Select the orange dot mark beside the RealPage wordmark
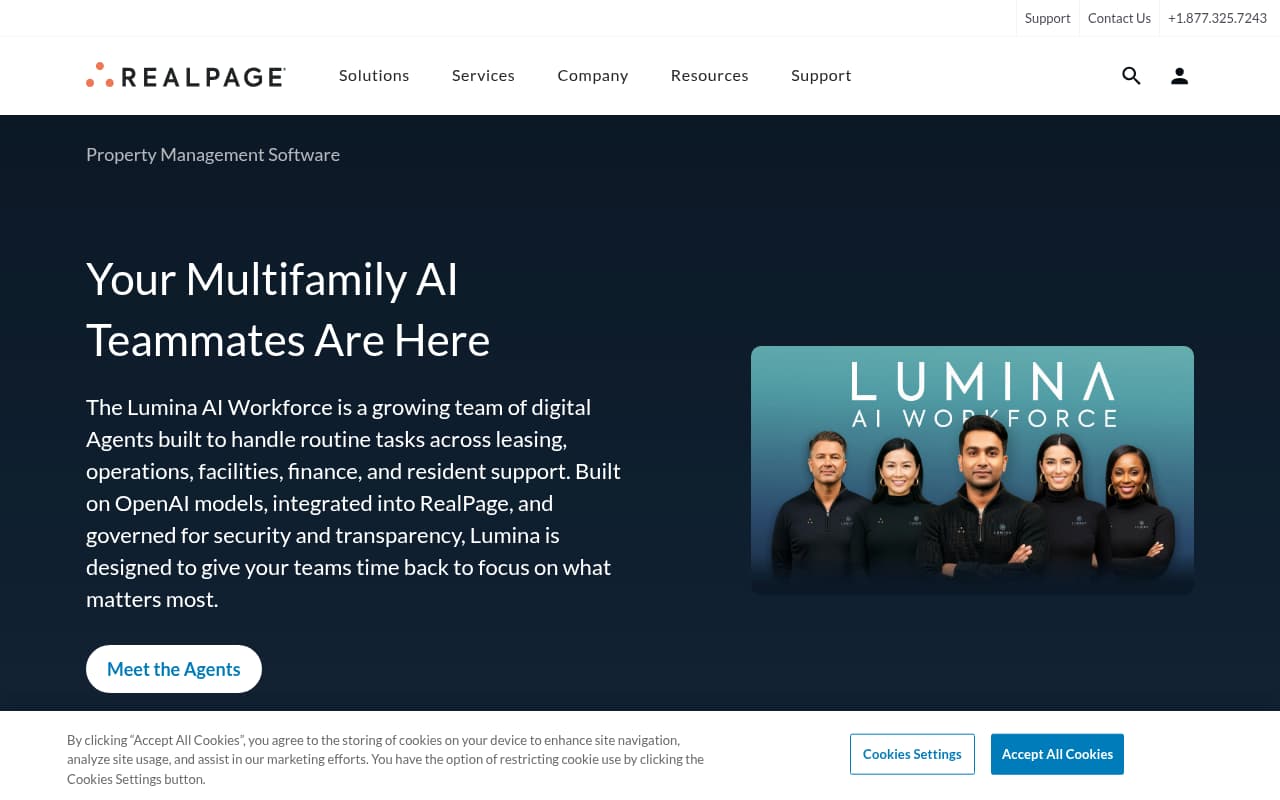The width and height of the screenshot is (1280, 800). pyautogui.click(x=99, y=74)
